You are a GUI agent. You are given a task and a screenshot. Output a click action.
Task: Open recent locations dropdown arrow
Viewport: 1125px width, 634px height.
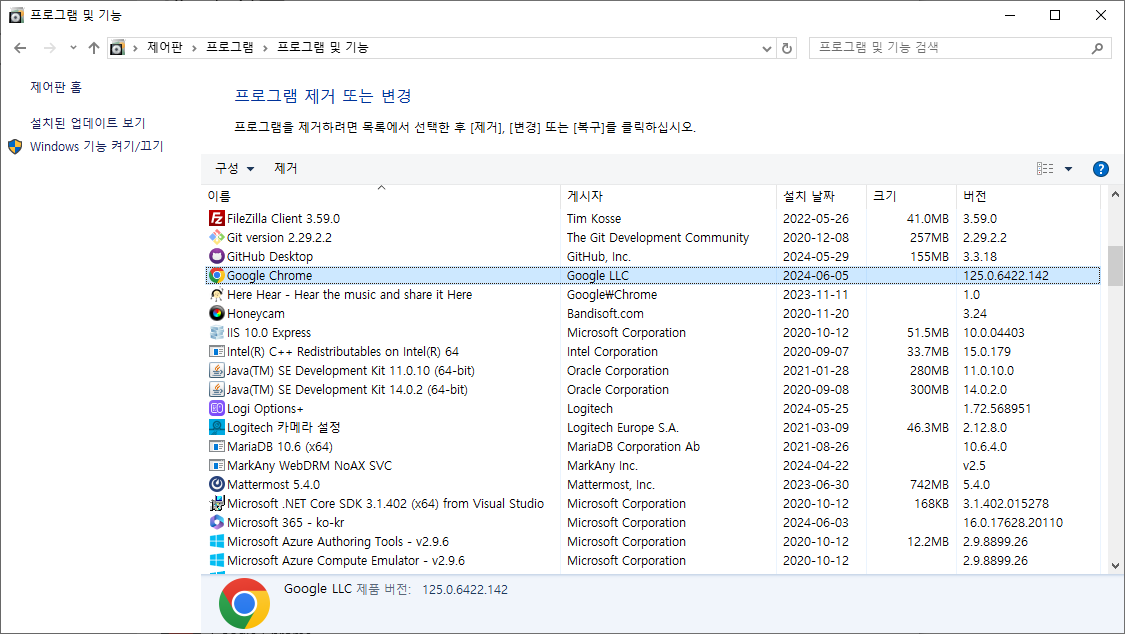(x=73, y=48)
